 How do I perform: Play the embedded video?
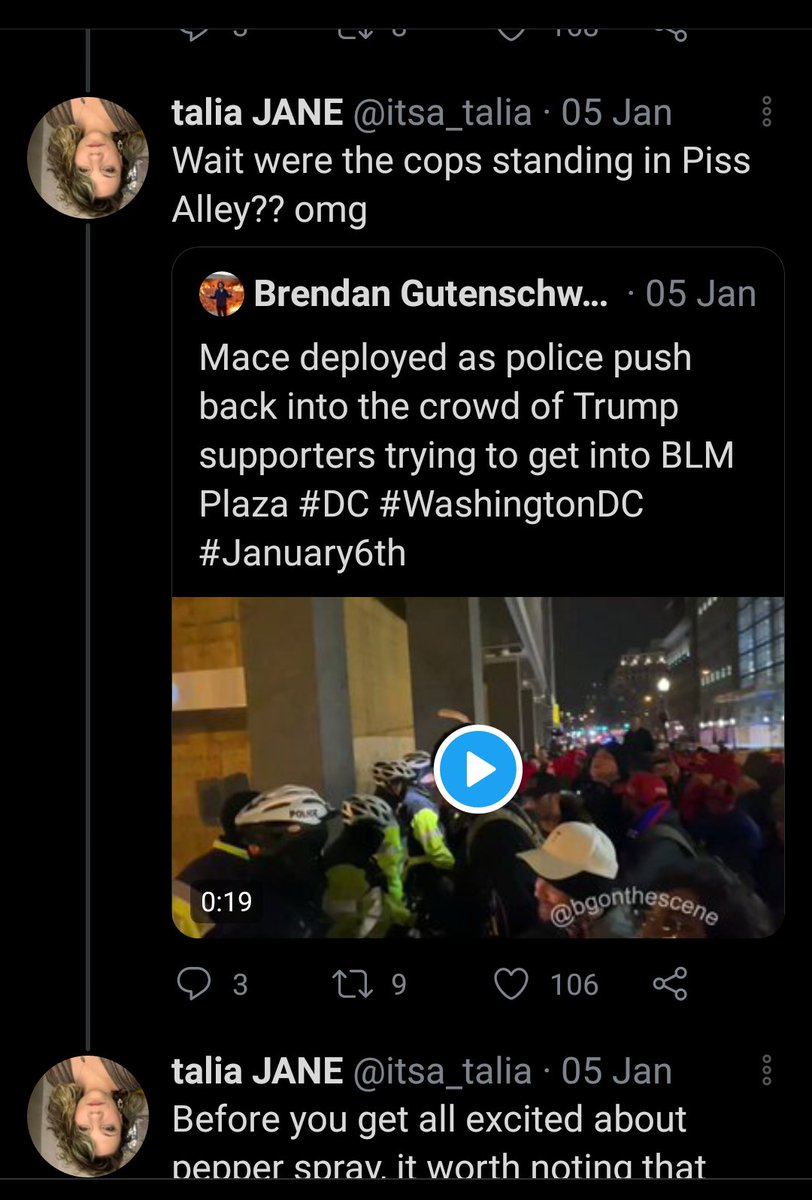(478, 769)
